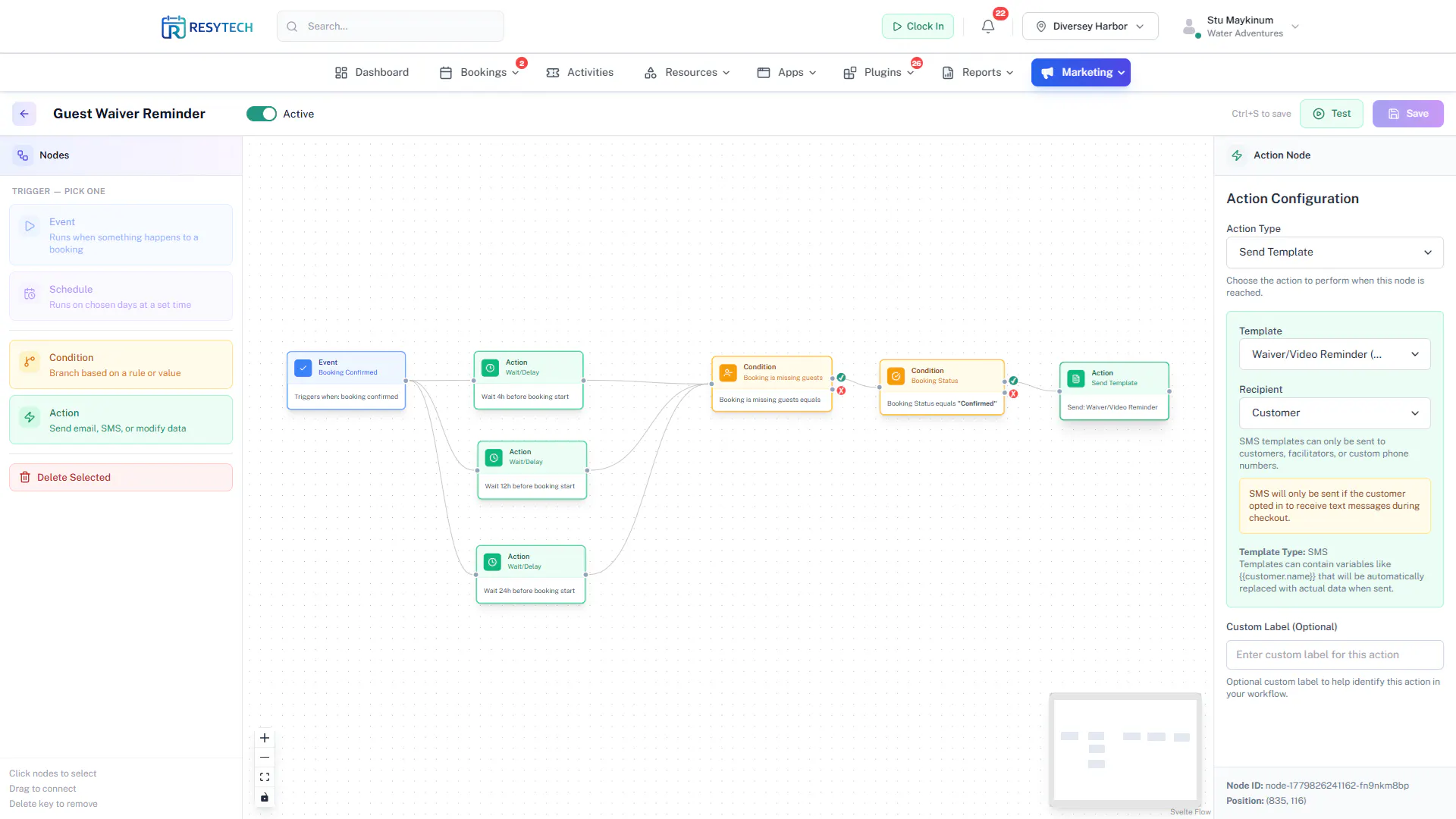The width and height of the screenshot is (1456, 819).
Task: Click the Event Booking Confirmed node checkbox icon
Action: (x=303, y=368)
